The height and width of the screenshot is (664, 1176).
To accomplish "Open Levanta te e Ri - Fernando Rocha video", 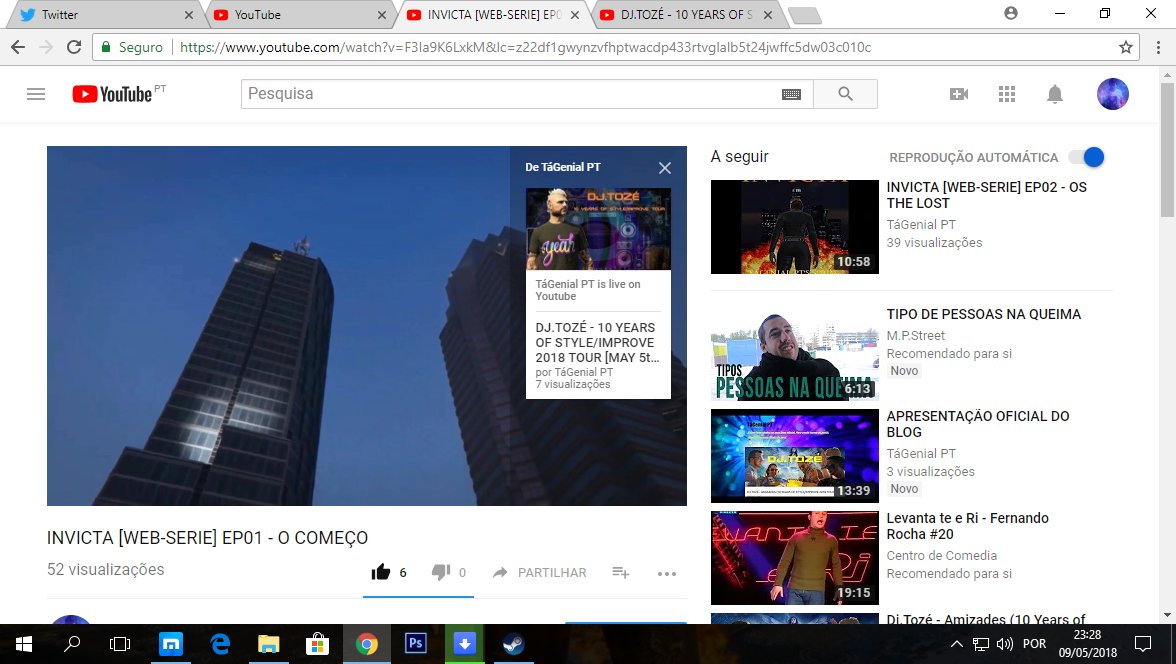I will click(968, 526).
